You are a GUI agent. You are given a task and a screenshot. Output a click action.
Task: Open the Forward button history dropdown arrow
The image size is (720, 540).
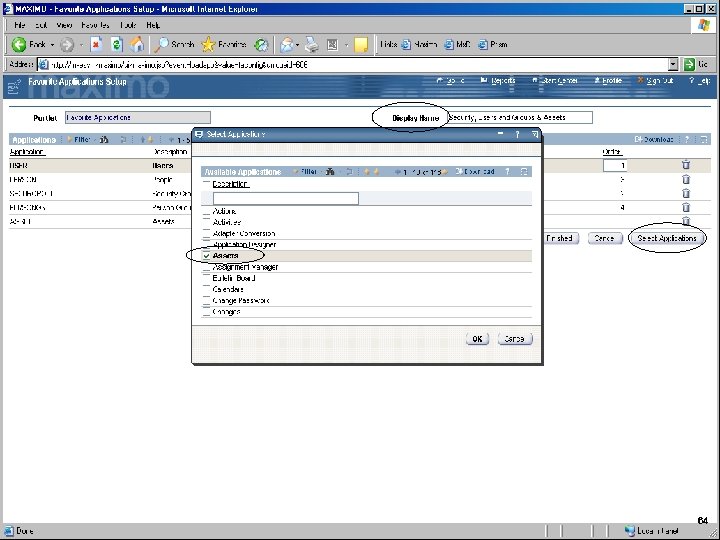click(x=81, y=45)
